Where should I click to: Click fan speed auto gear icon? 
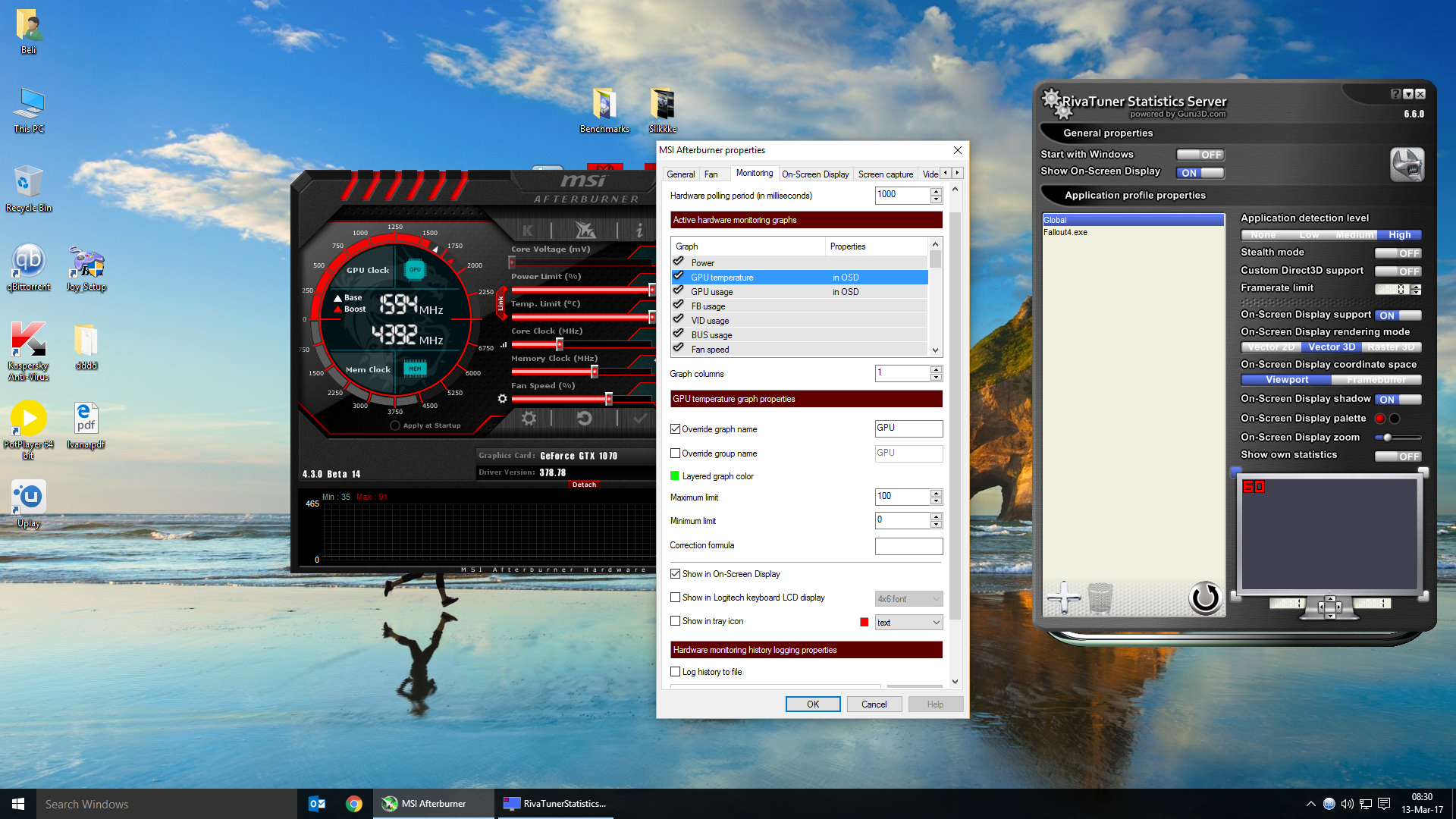coord(502,399)
